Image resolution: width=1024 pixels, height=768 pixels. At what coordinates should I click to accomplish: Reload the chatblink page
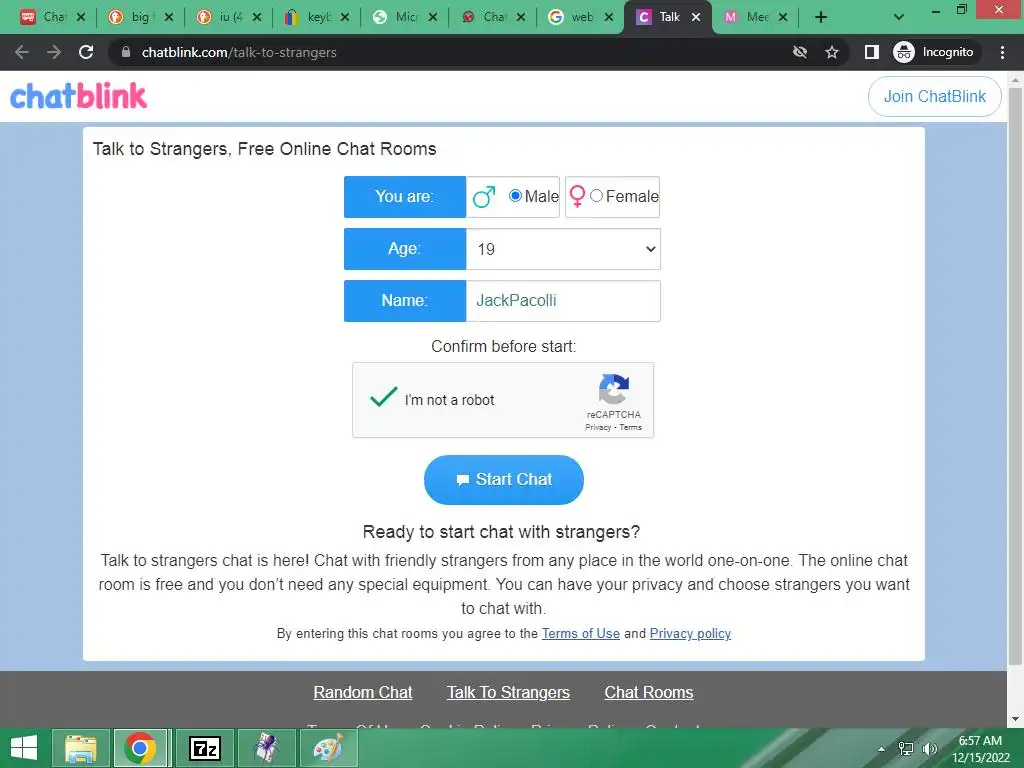pos(86,52)
